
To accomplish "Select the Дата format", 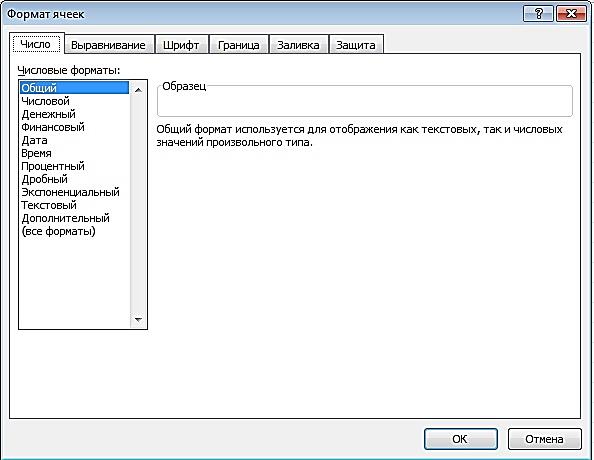I will 74,140.
